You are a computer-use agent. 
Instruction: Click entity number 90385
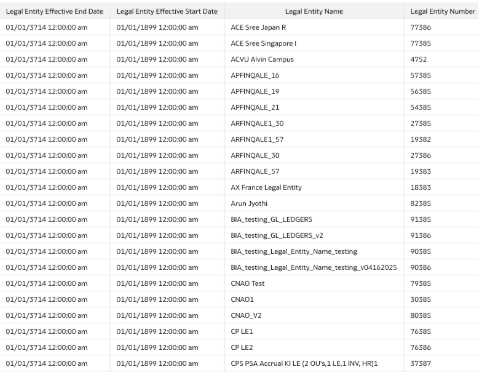point(420,251)
